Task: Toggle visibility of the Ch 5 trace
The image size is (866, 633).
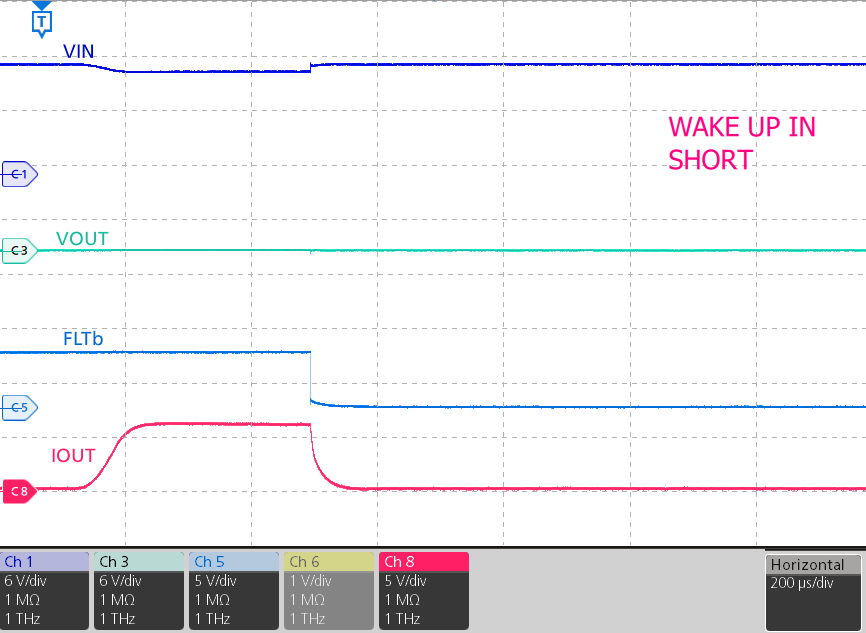Action: 233,562
